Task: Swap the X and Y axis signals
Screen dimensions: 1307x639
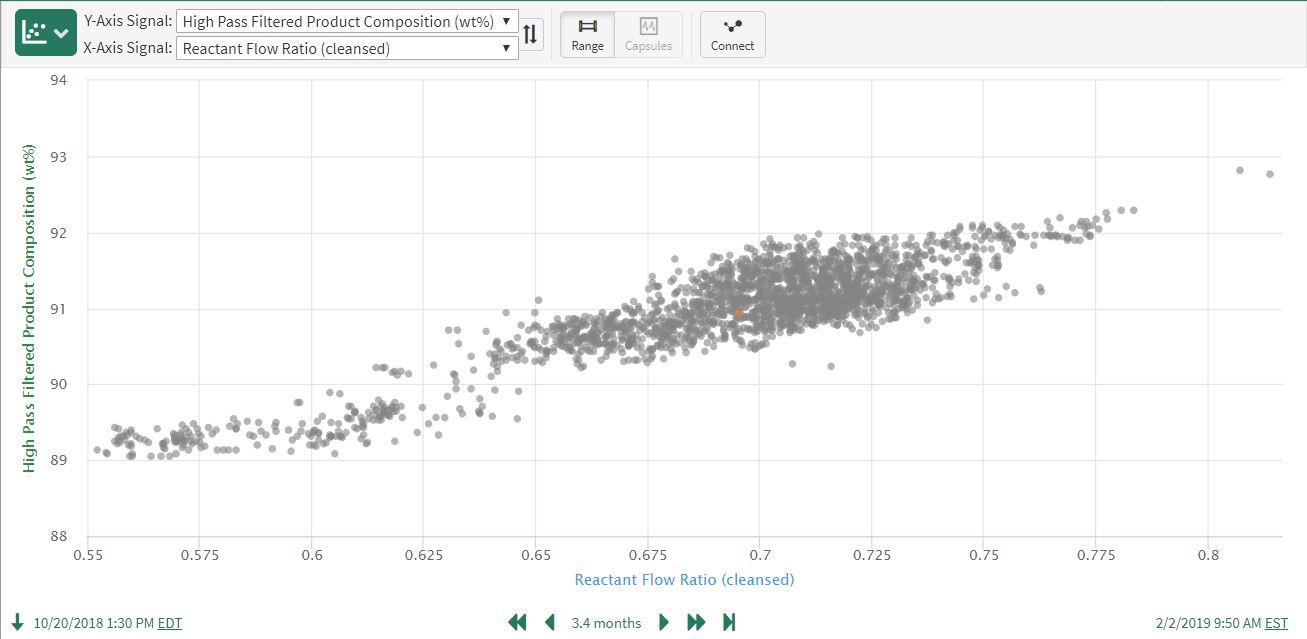Action: [531, 35]
